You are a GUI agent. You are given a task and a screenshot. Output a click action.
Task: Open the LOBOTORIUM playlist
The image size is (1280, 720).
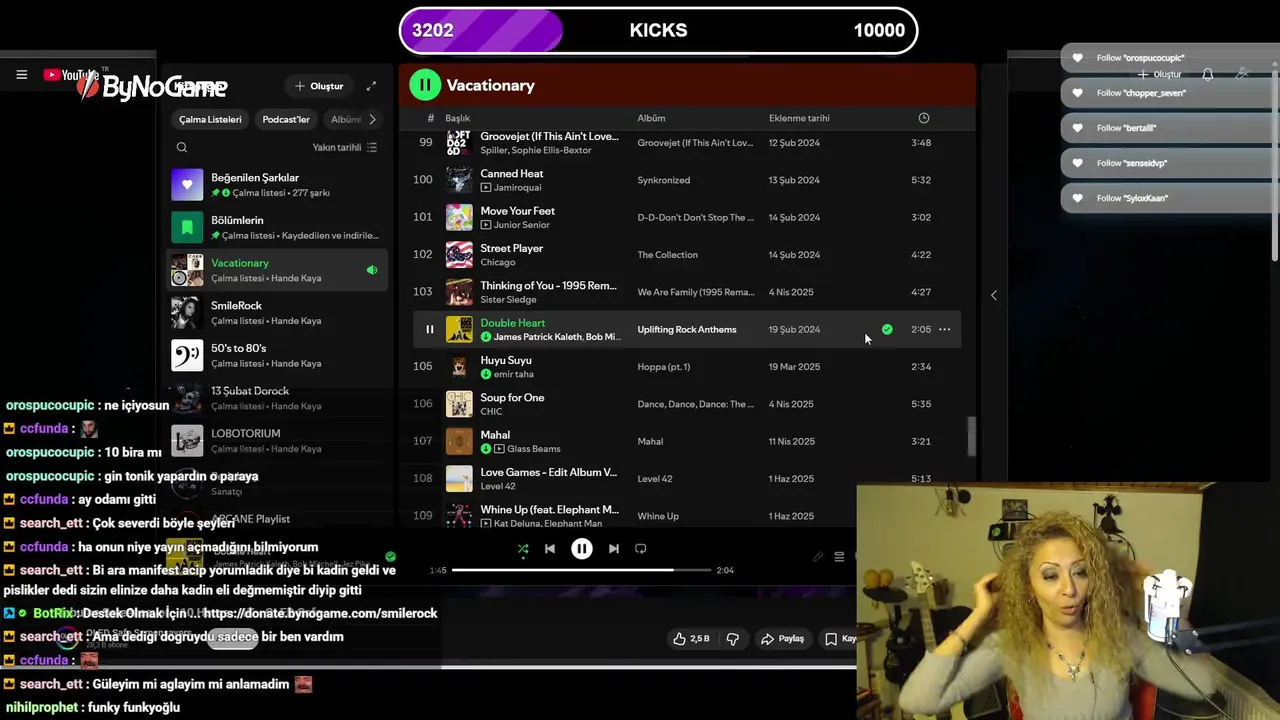point(277,440)
